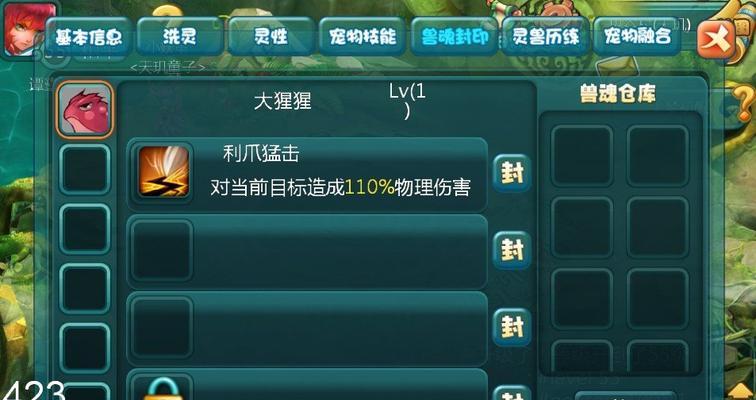Open the 宠物技能 tab
The image size is (756, 400).
pyautogui.click(x=363, y=37)
